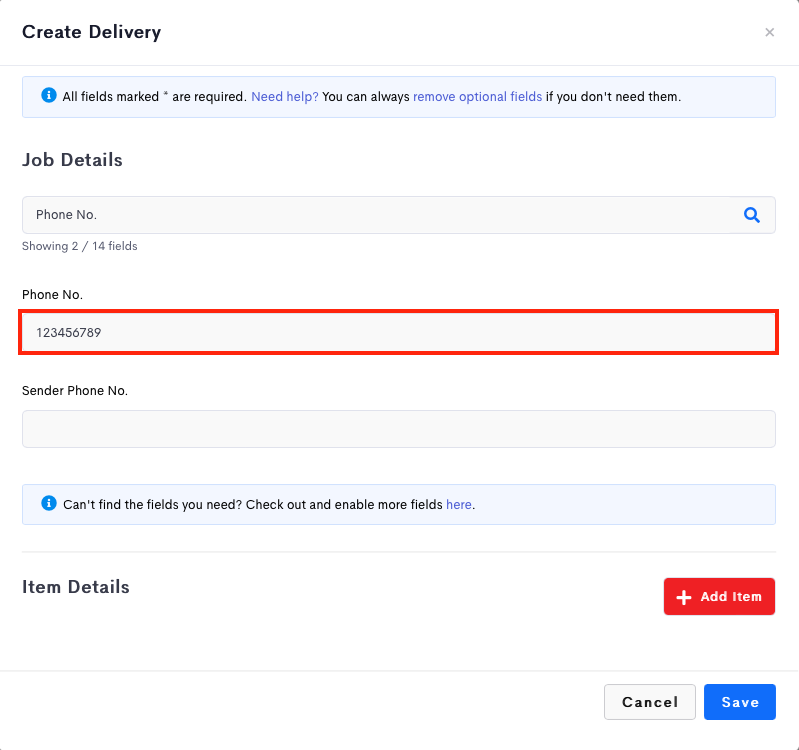Click the Phone No. input containing 123456789
The image size is (799, 750).
(398, 332)
